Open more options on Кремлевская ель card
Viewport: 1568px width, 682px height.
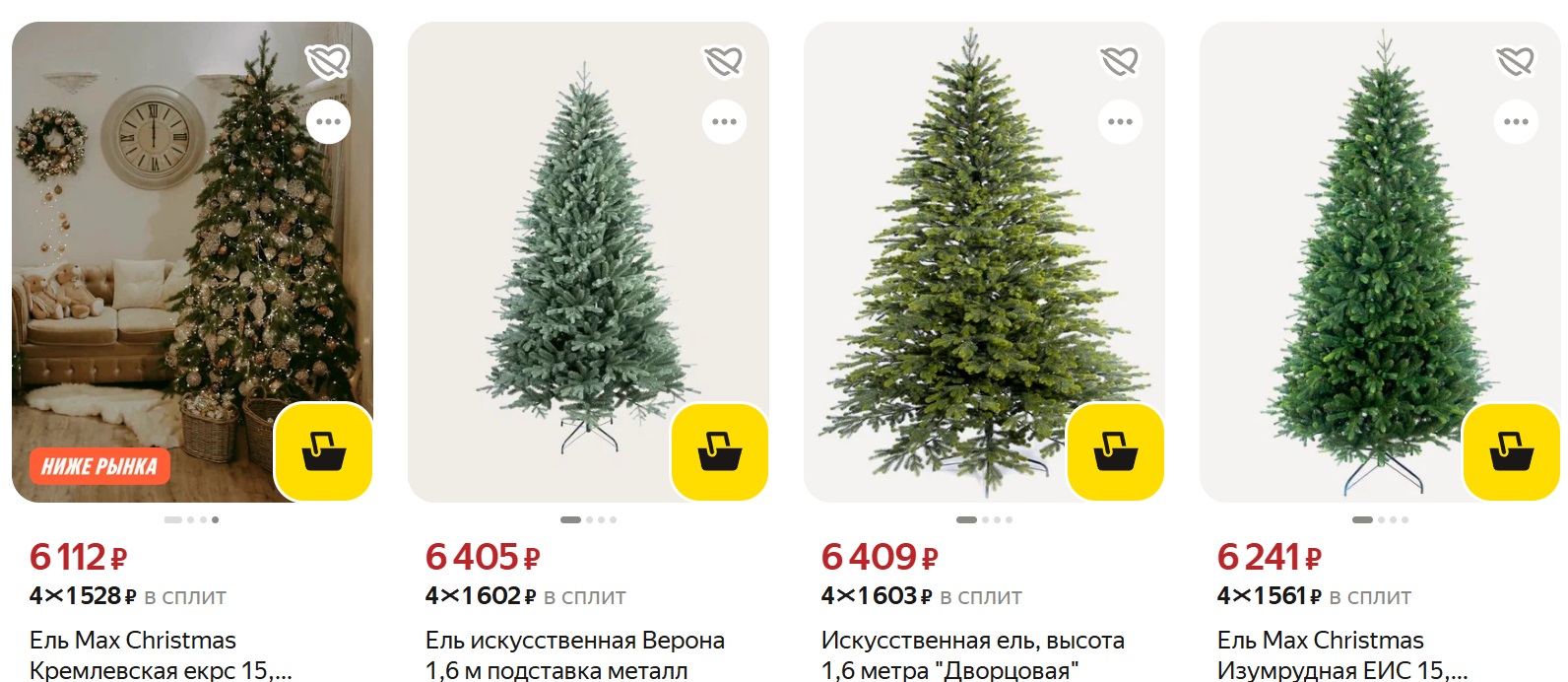tap(328, 122)
